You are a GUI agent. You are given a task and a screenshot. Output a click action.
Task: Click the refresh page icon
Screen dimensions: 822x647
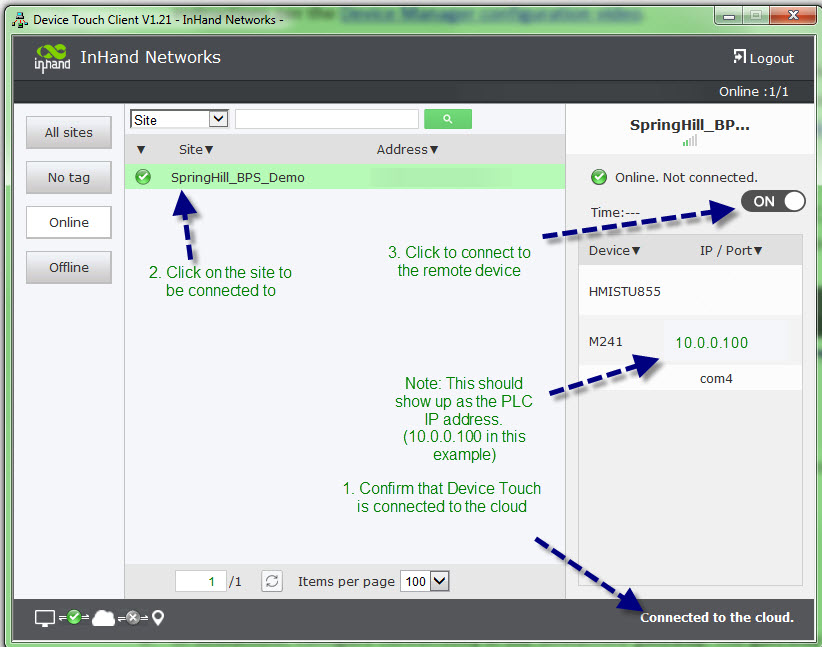pyautogui.click(x=272, y=581)
